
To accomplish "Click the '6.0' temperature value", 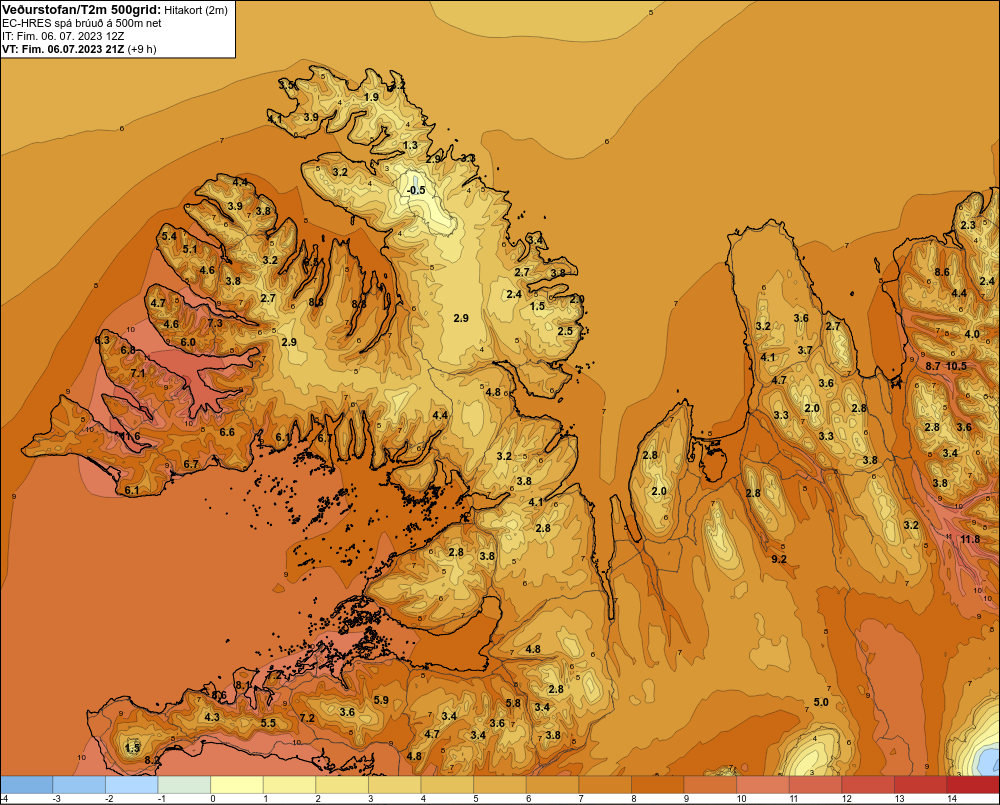I will pos(188,342).
